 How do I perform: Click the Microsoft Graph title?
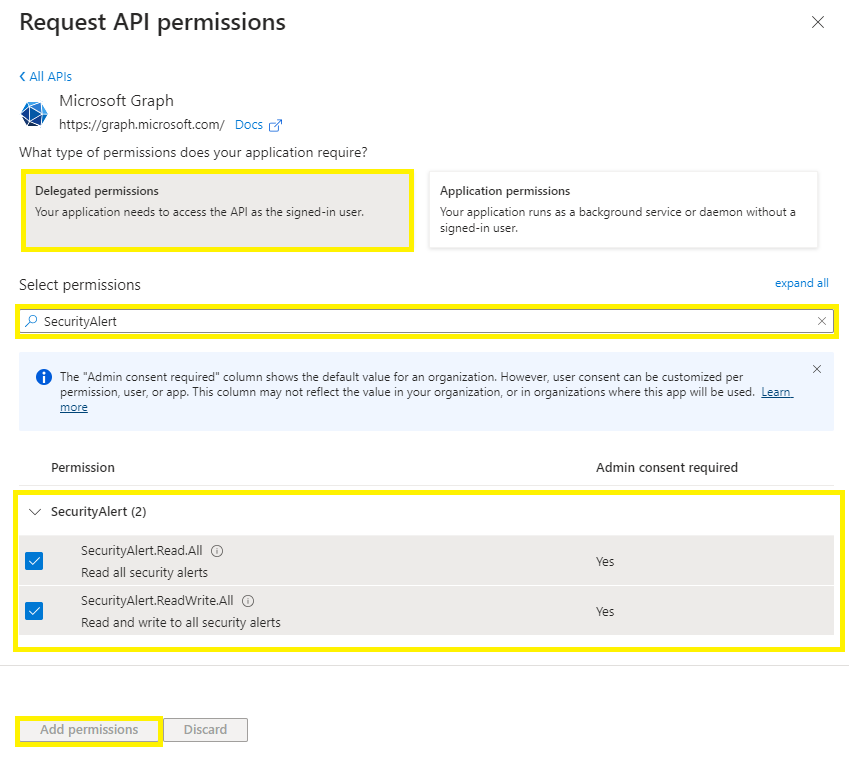click(116, 101)
